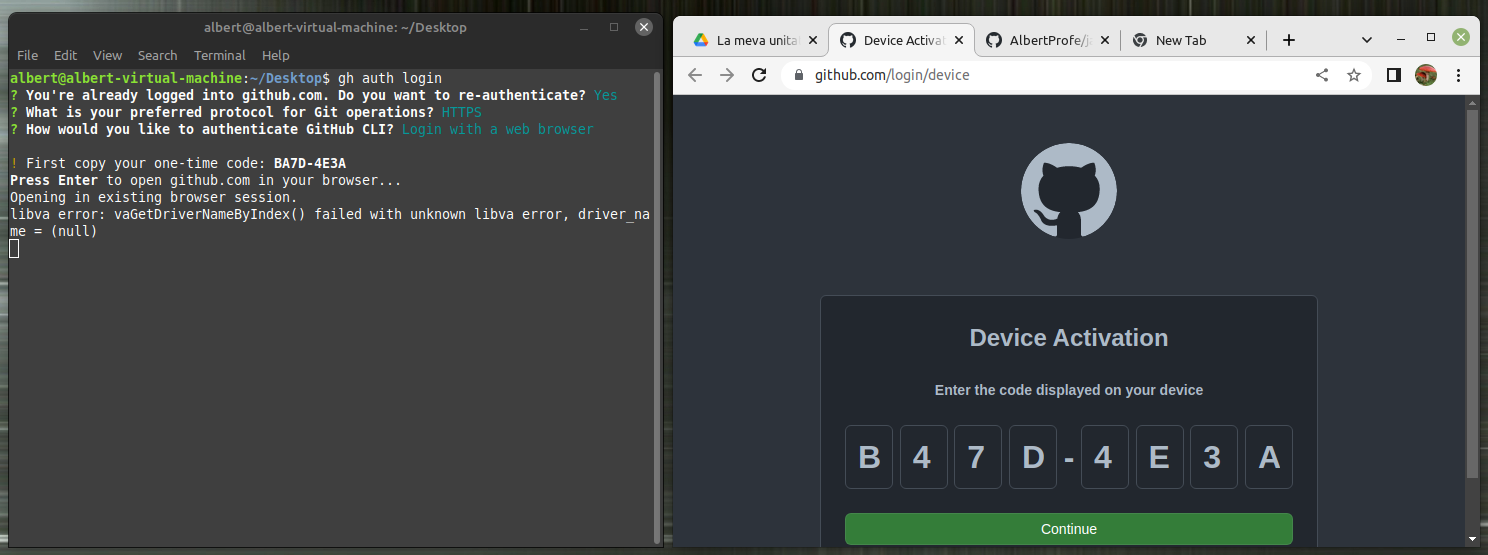
Task: Close the Chrome window
Action: [1461, 37]
